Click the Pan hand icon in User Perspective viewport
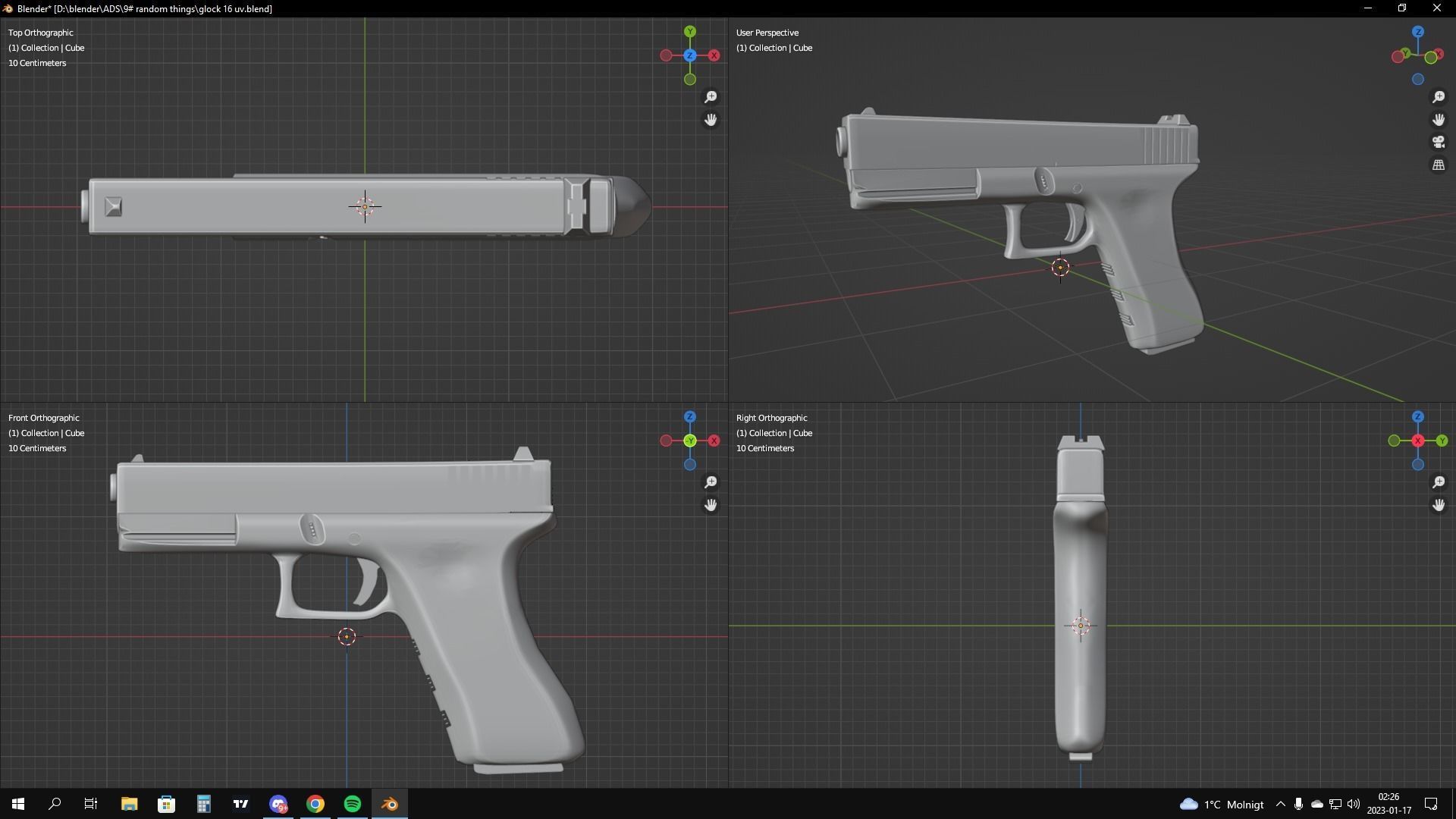 tap(1439, 120)
